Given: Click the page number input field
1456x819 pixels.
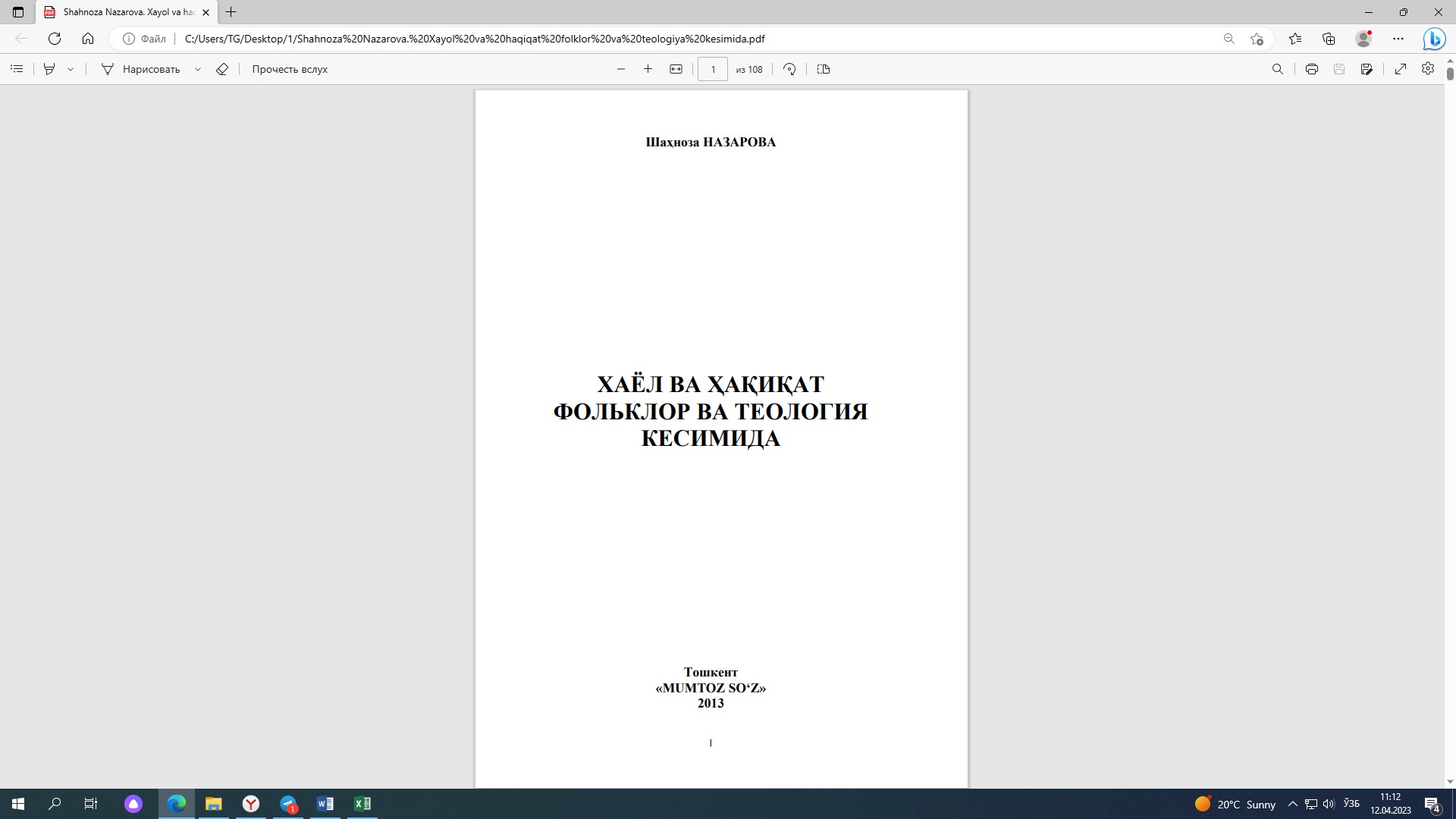Looking at the screenshot, I should pos(712,69).
